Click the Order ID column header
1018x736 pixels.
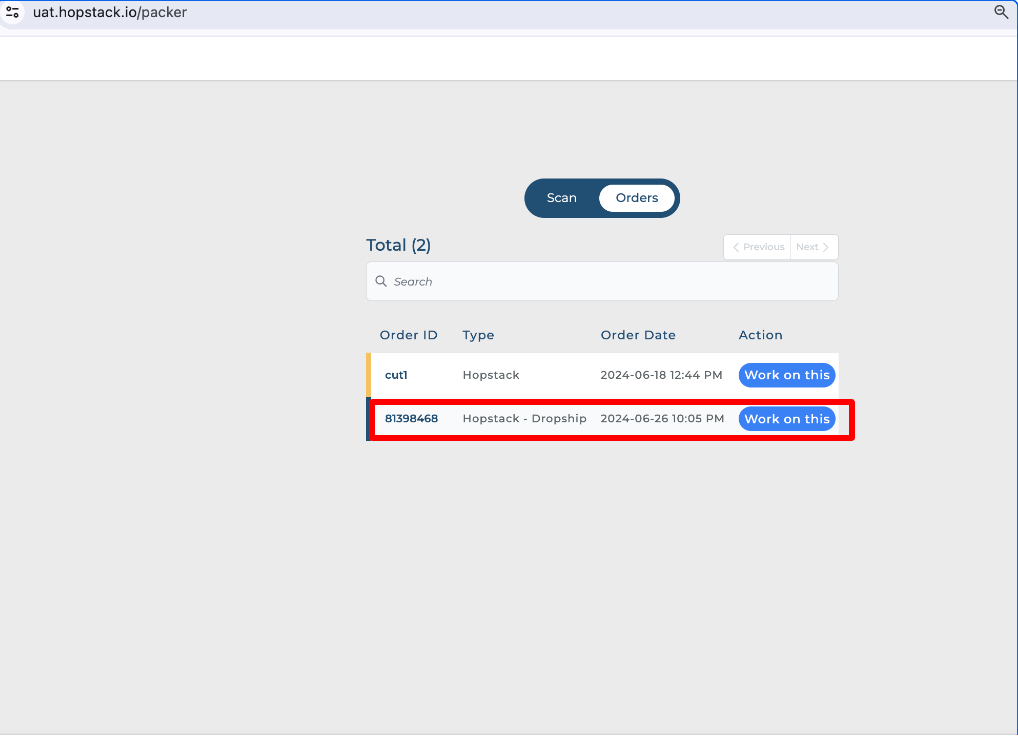pyautogui.click(x=408, y=335)
